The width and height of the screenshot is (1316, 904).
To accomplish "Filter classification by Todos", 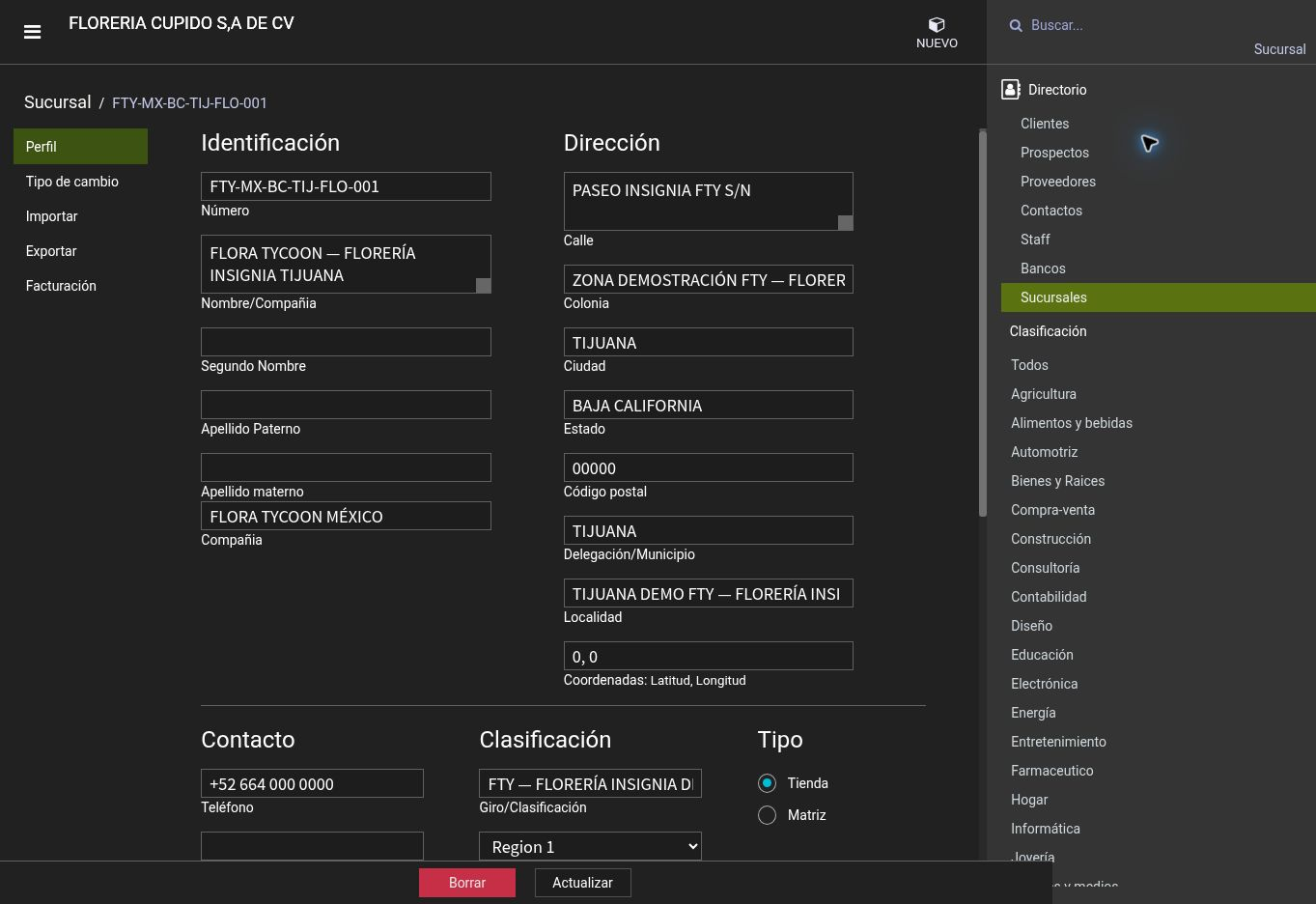I will [1029, 365].
